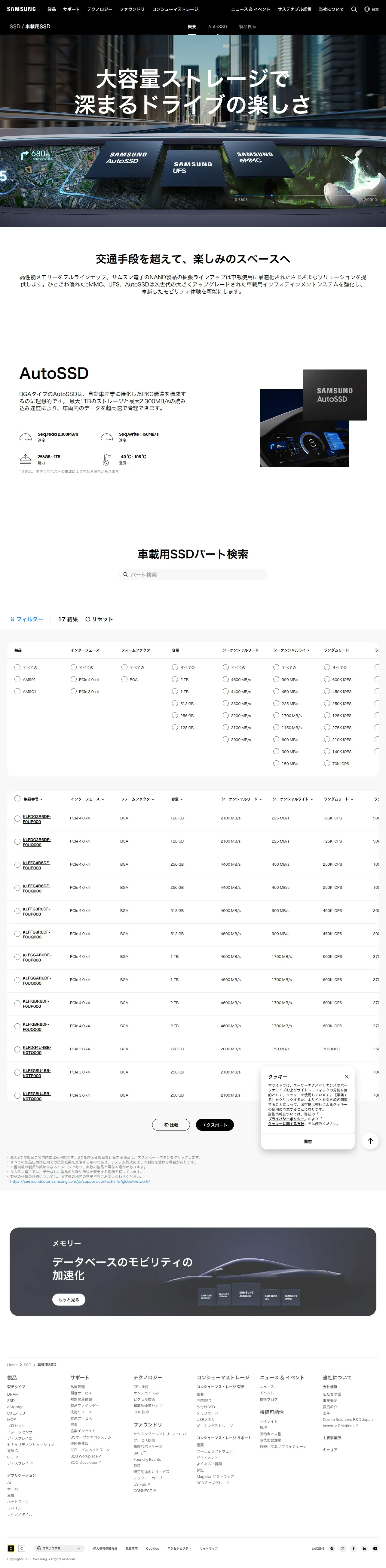Image resolution: width=386 pixels, height=1568 pixels.
Task: Switch to the AutoSSD sub-tab
Action: point(217,27)
